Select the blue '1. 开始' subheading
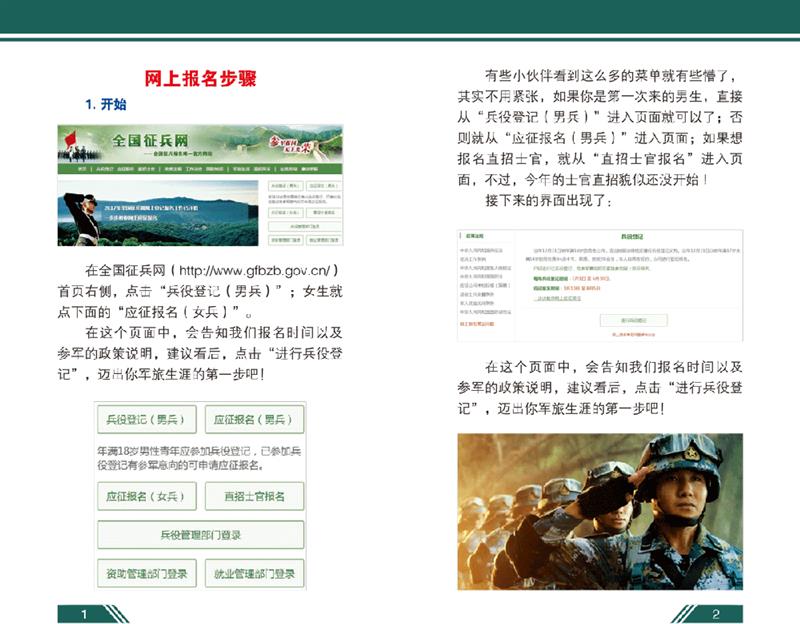This screenshot has height=624, width=800. click(106, 105)
